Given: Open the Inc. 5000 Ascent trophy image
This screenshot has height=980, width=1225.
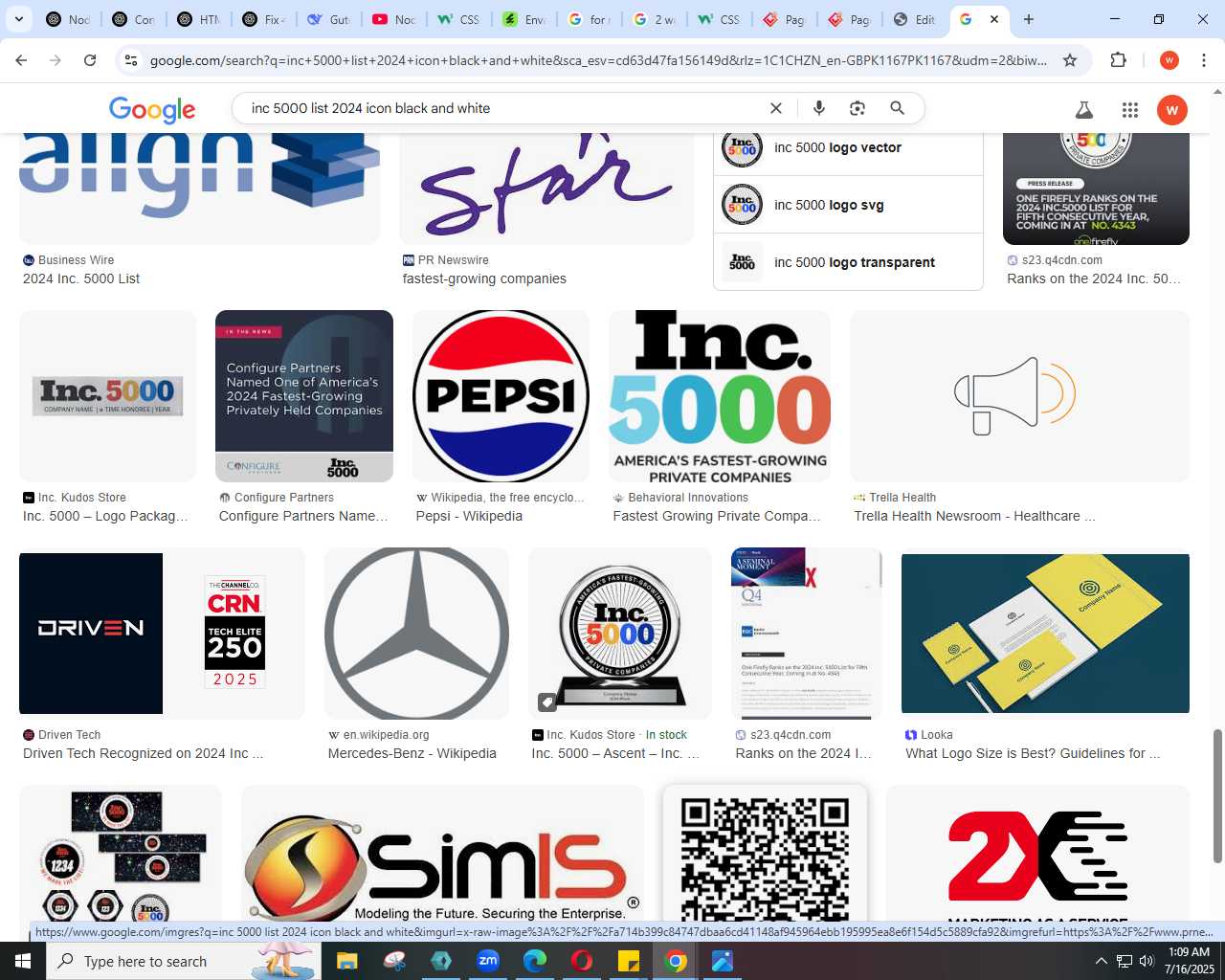Looking at the screenshot, I should click(620, 634).
